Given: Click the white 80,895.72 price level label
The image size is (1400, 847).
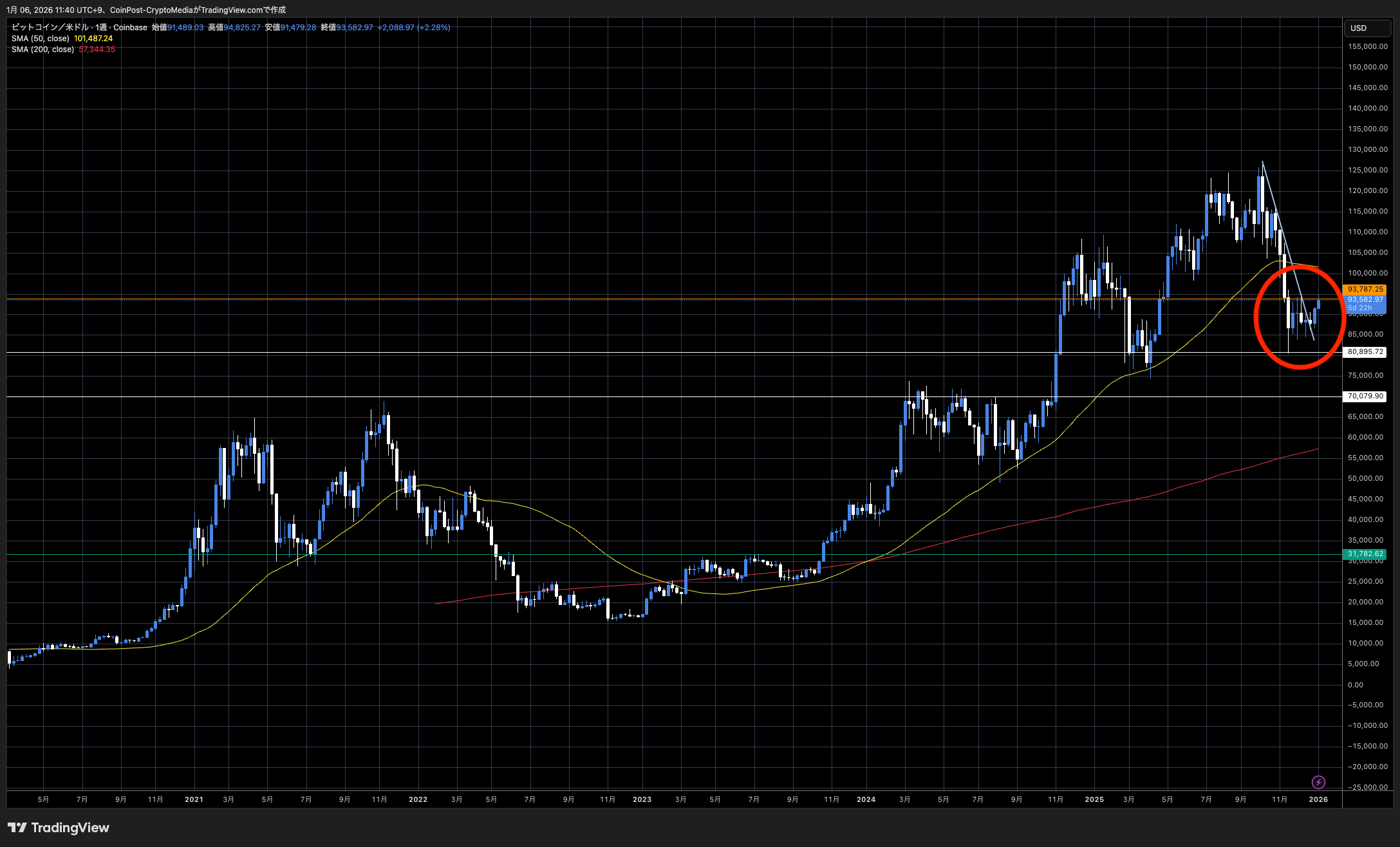Looking at the screenshot, I should click(1365, 352).
